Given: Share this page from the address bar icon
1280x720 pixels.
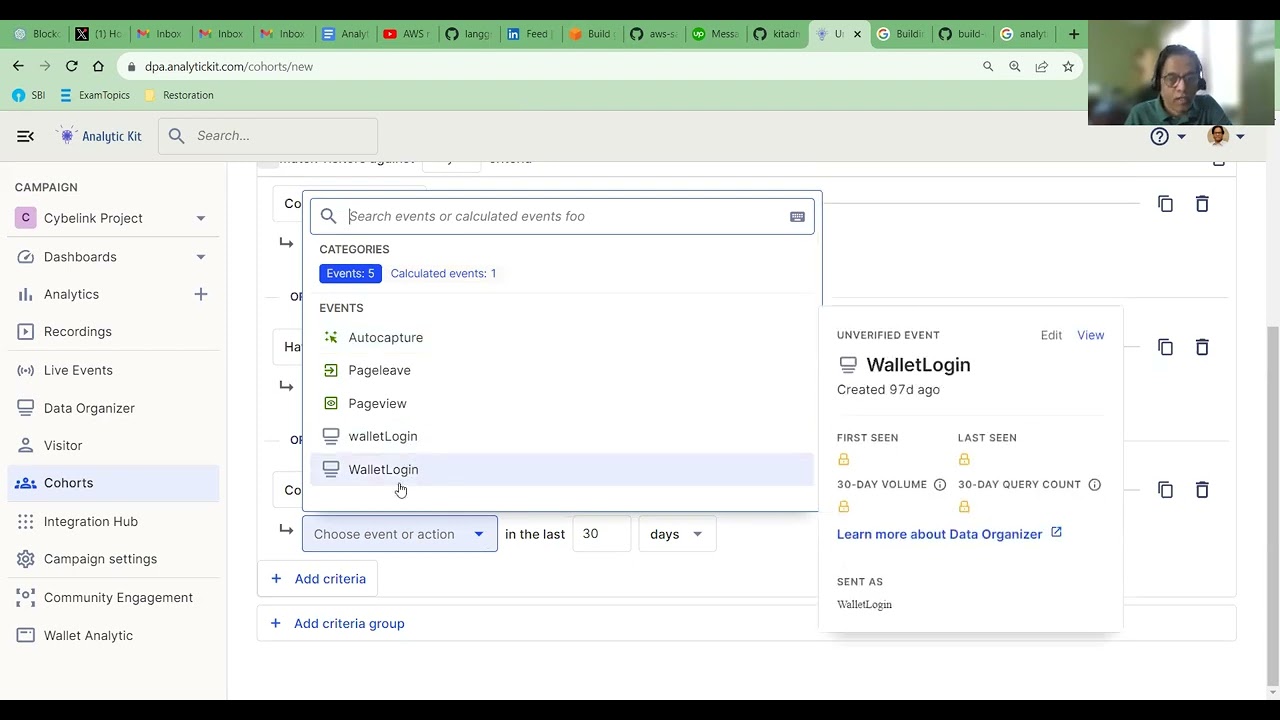Looking at the screenshot, I should pos(1041,66).
